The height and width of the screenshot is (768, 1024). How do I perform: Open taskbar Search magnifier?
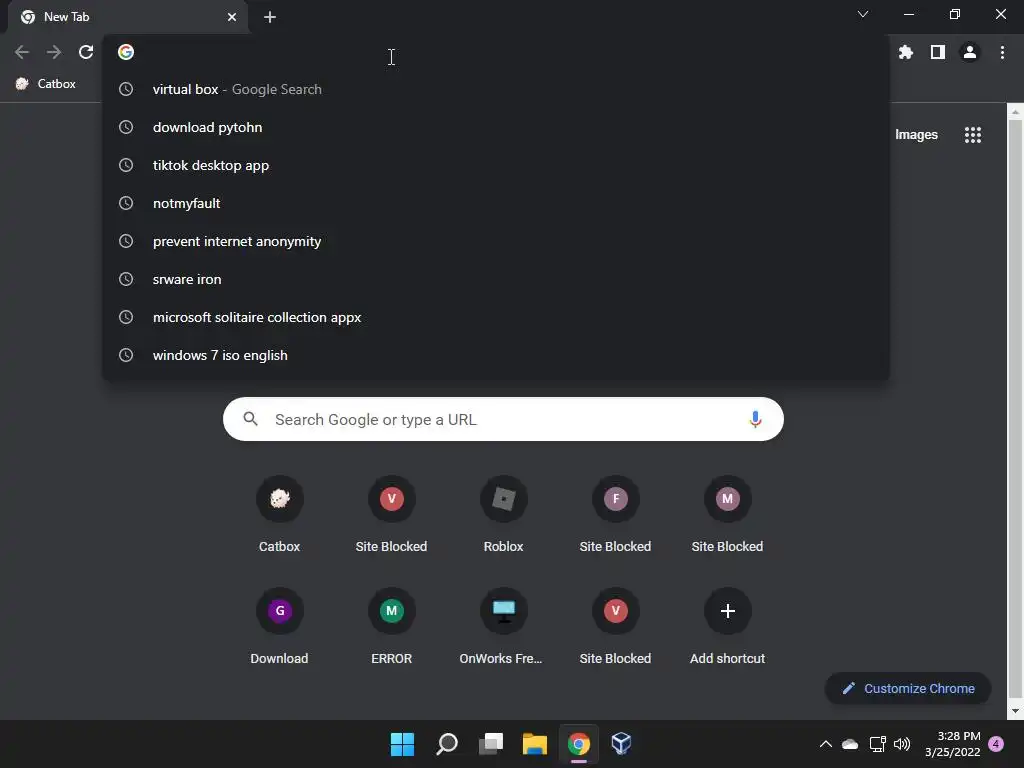click(447, 744)
